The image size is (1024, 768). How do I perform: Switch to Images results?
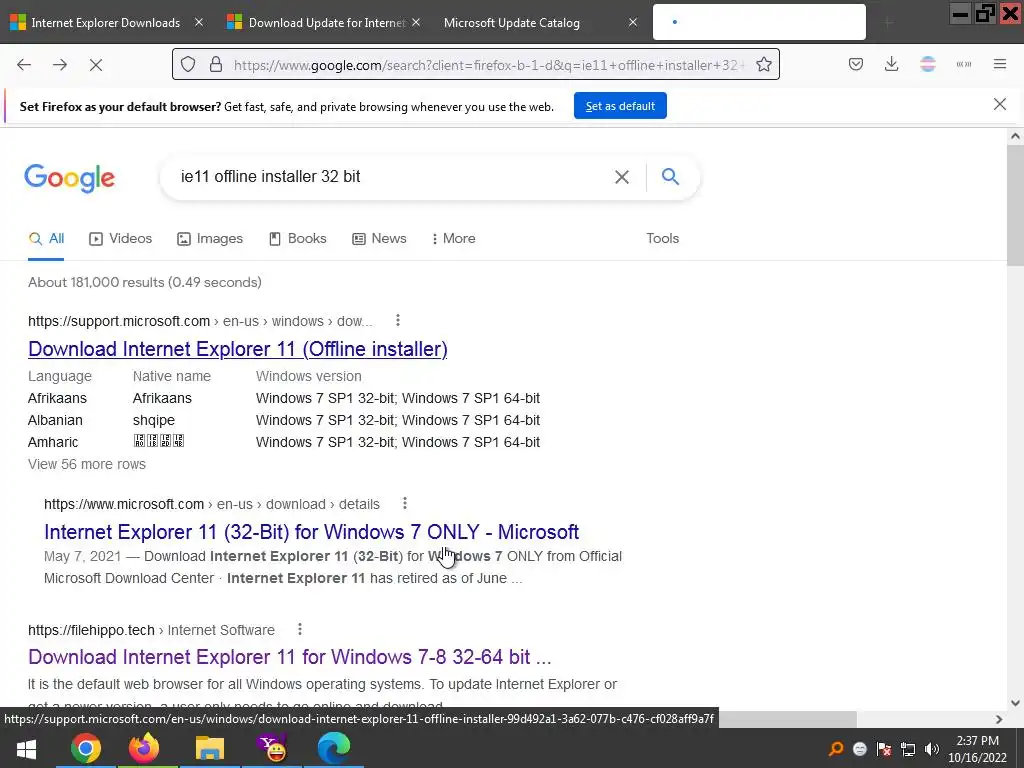pyautogui.click(x=210, y=239)
